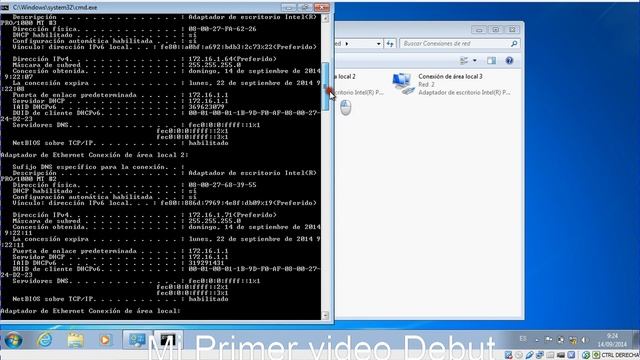Click the Show Desktop button on the taskbar

[636, 340]
